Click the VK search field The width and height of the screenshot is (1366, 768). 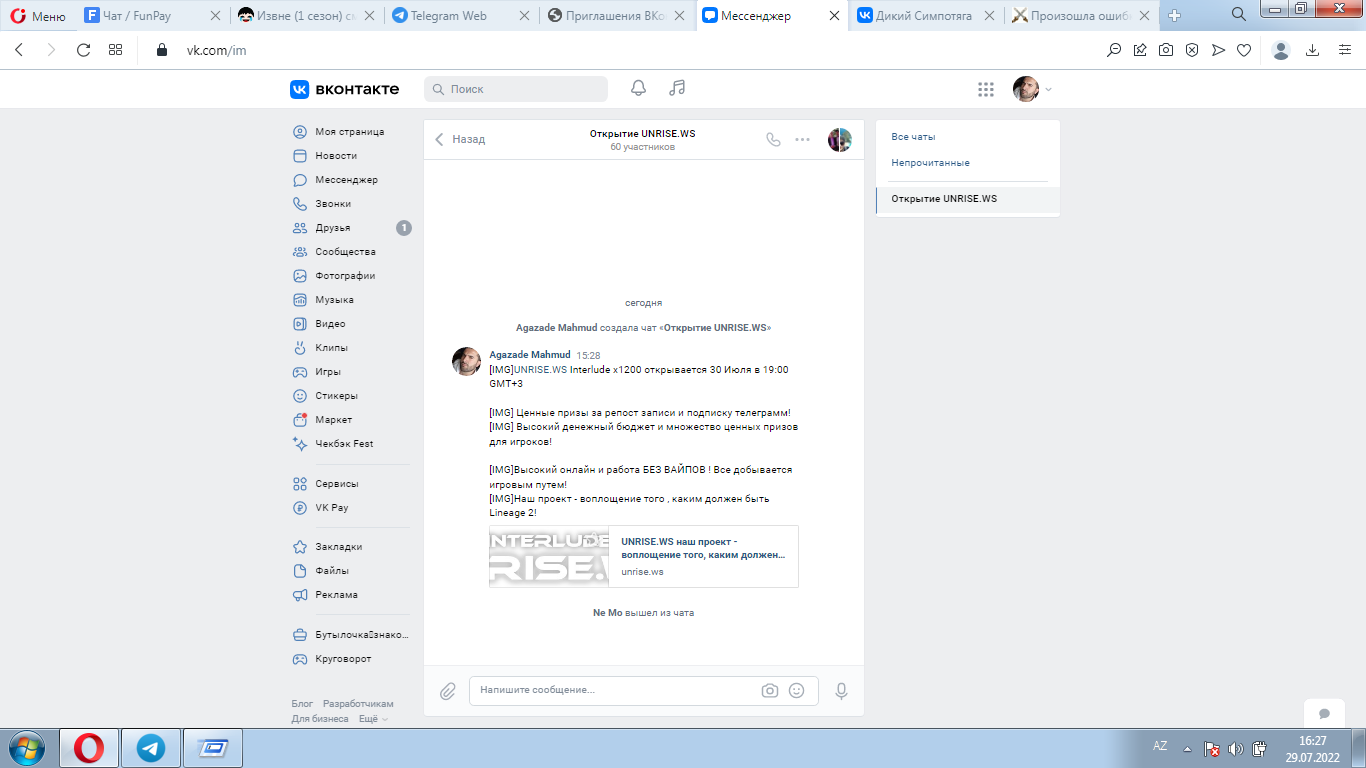pos(516,89)
